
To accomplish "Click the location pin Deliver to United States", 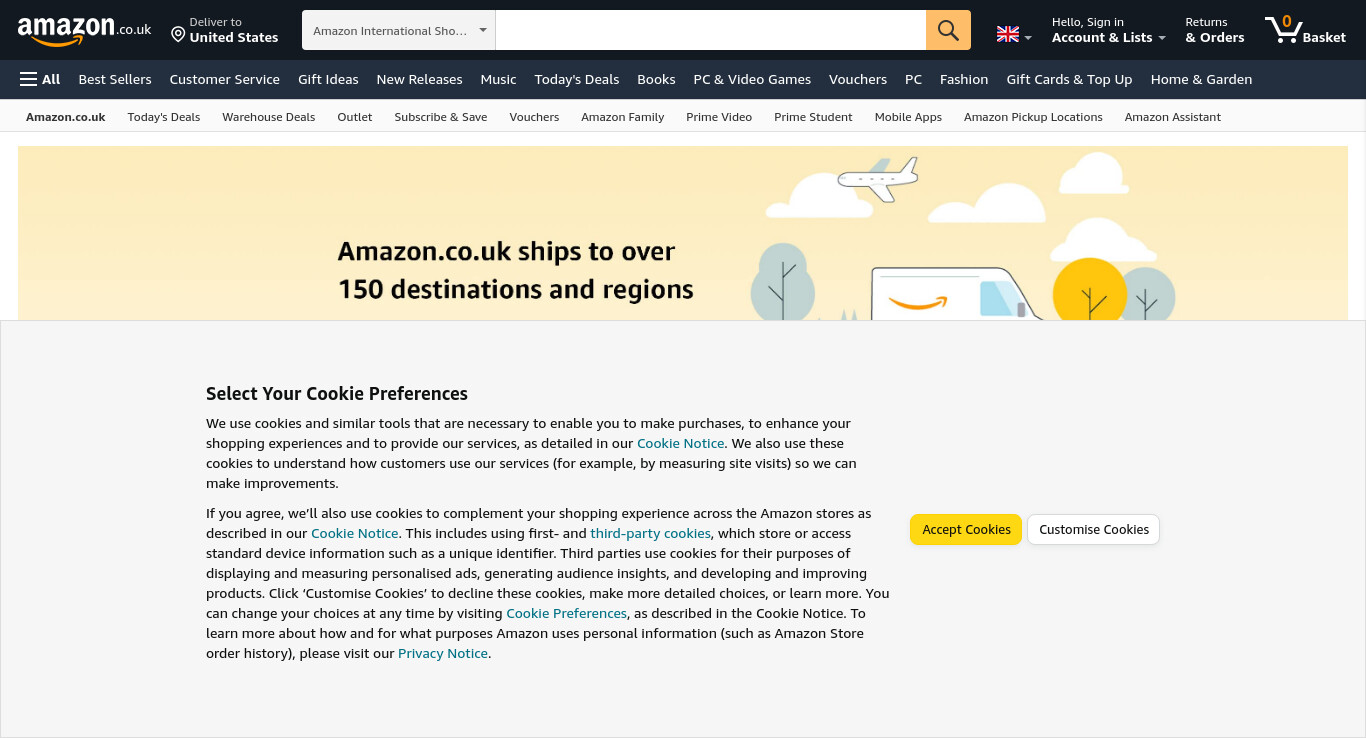I will pyautogui.click(x=224, y=30).
